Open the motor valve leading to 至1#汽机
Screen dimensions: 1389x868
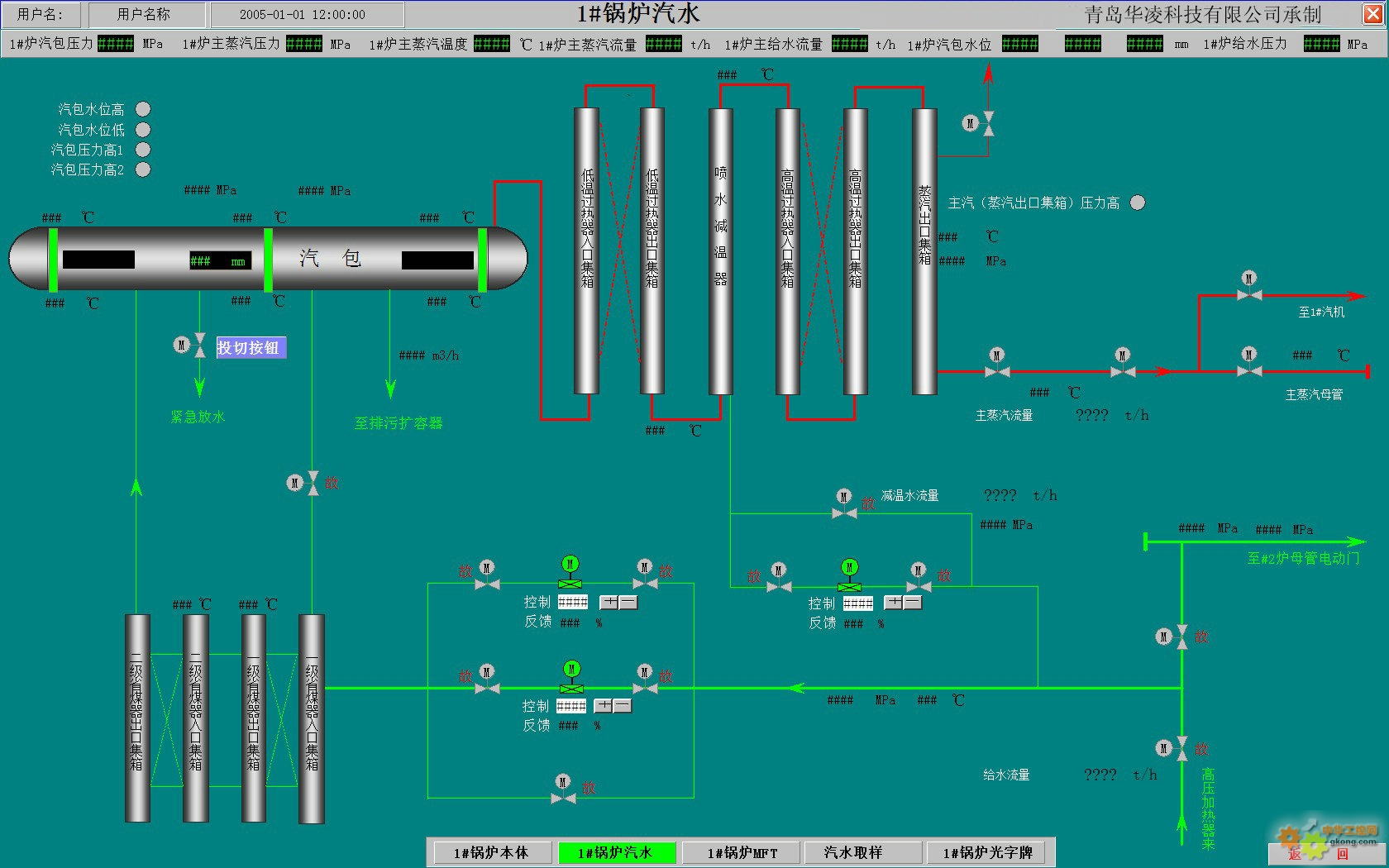point(1249,287)
